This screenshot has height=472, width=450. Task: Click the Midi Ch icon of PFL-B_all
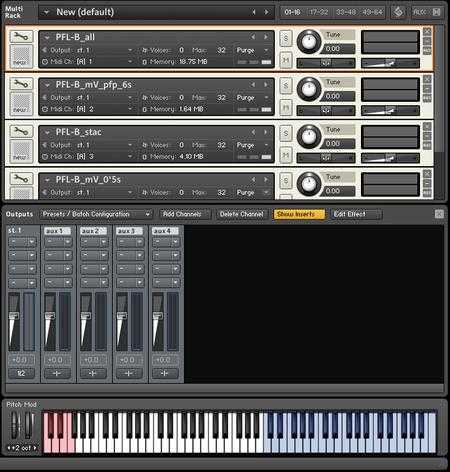coord(45,62)
